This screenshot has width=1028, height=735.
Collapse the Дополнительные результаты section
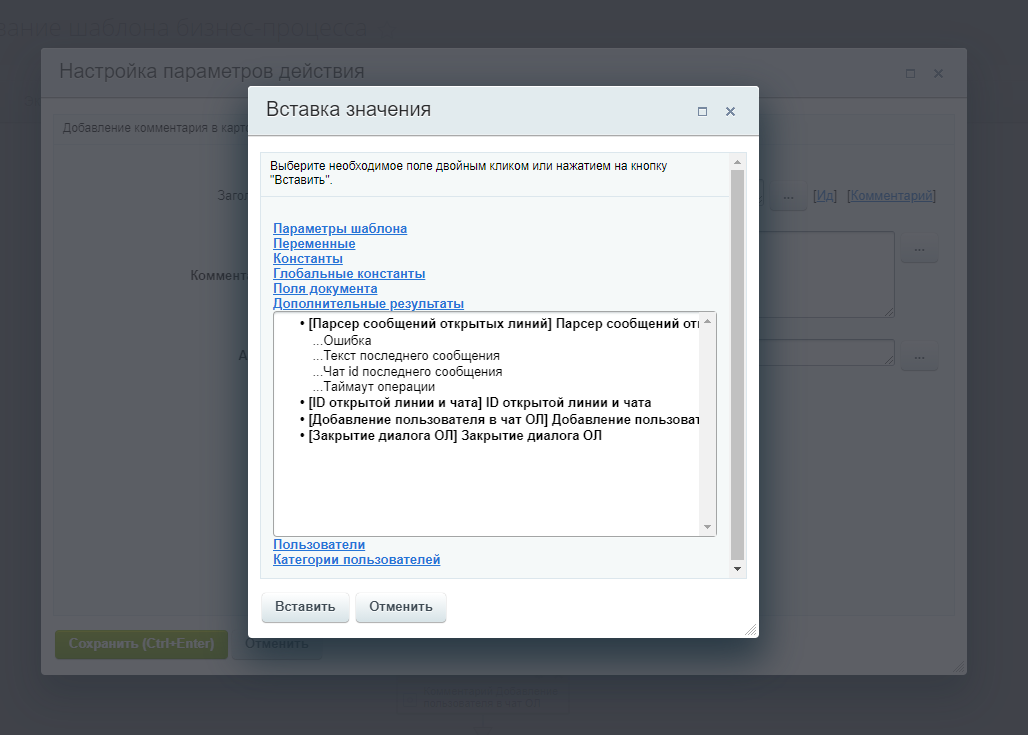pyautogui.click(x=368, y=304)
